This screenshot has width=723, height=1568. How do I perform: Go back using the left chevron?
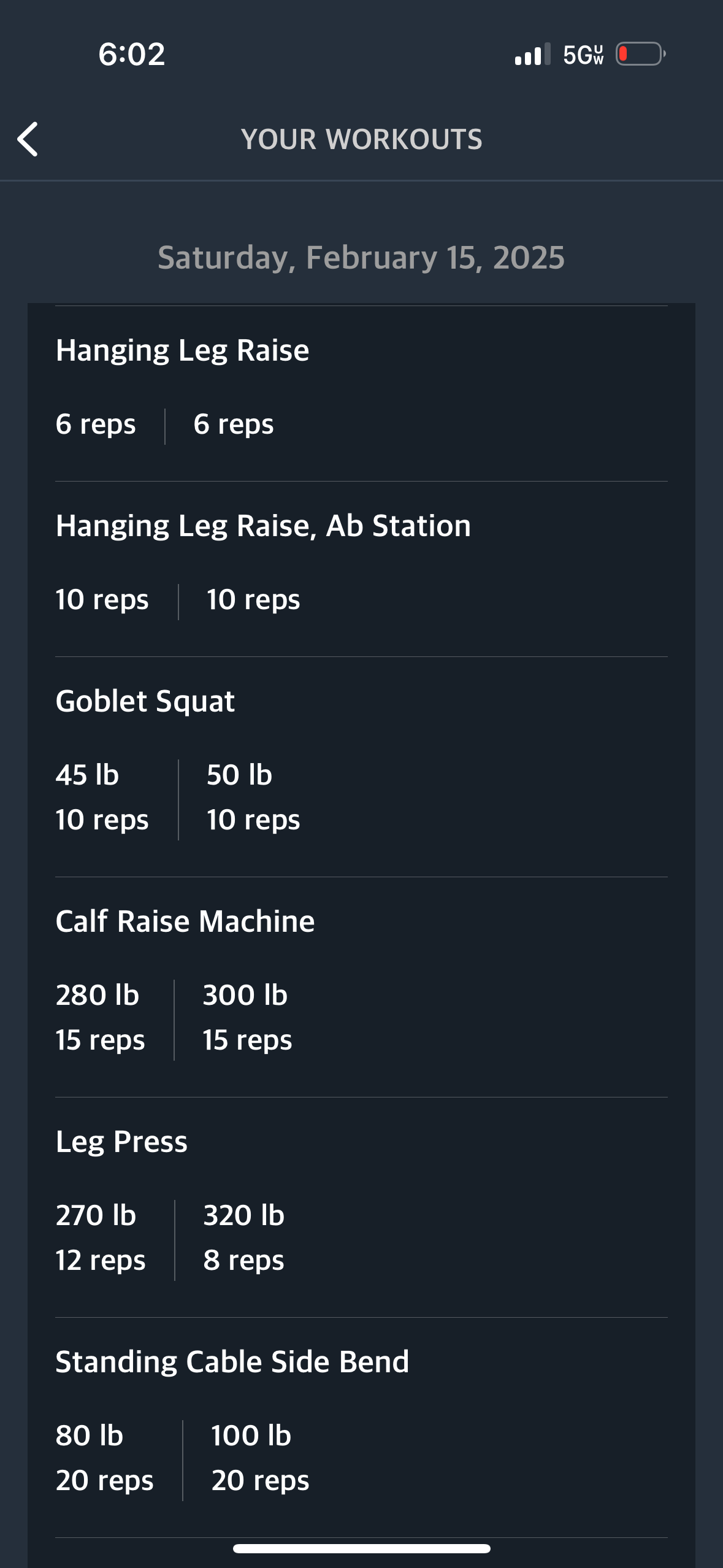[x=28, y=139]
